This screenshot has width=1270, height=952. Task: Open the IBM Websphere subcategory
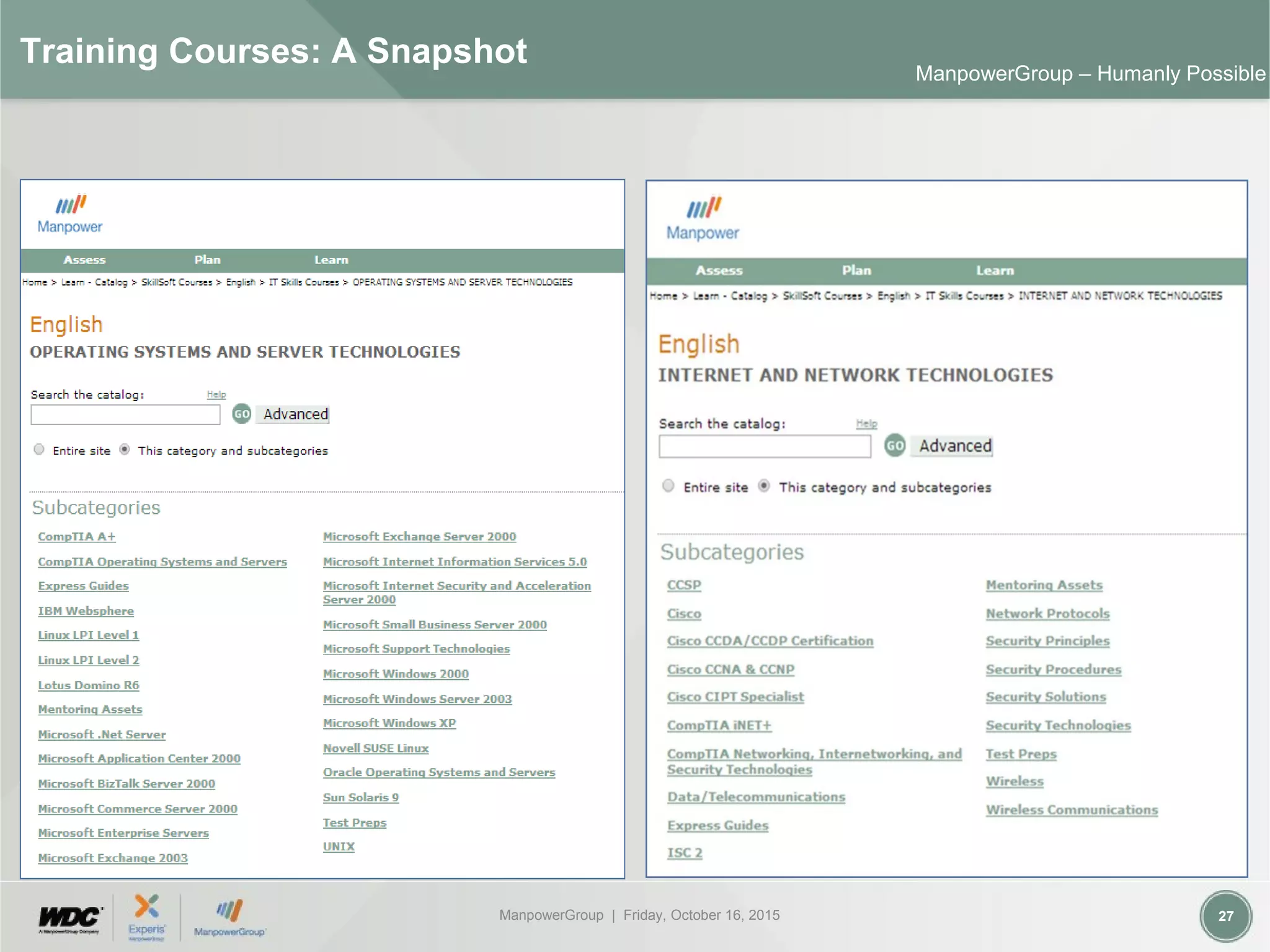click(x=86, y=611)
